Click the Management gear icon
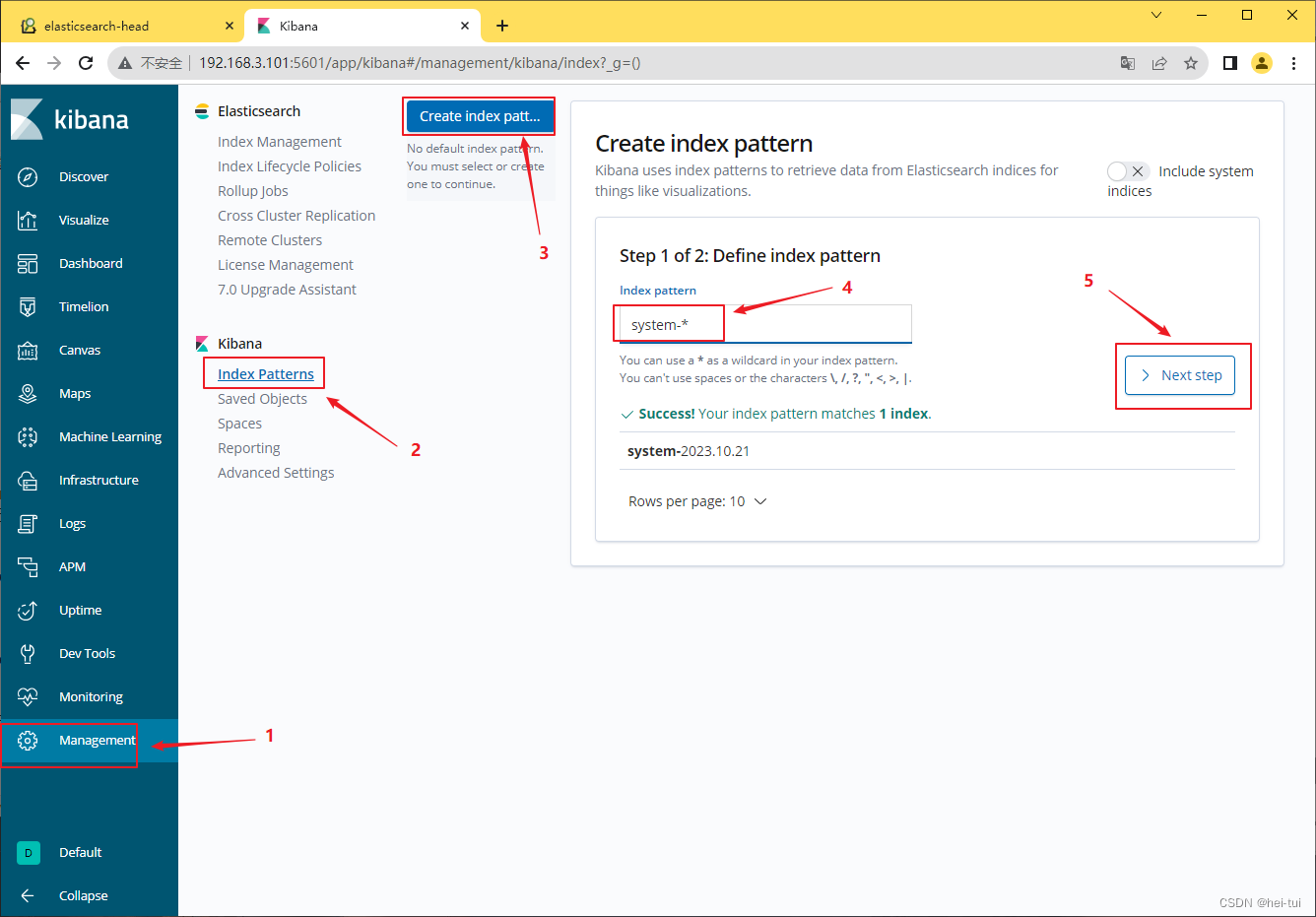The image size is (1316, 917). pos(28,741)
